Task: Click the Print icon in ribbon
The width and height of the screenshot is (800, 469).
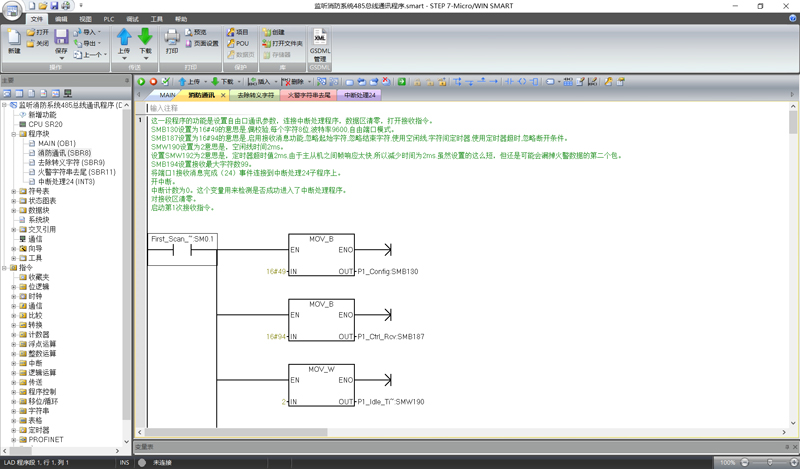Action: [x=172, y=37]
